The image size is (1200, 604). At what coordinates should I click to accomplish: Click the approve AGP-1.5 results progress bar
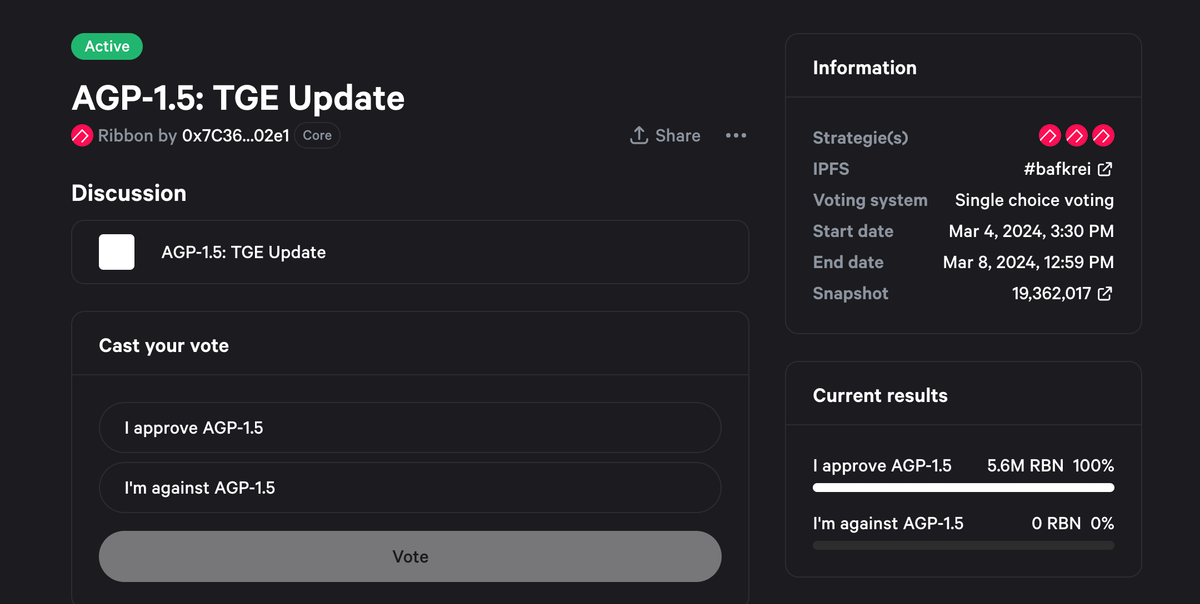click(x=963, y=488)
